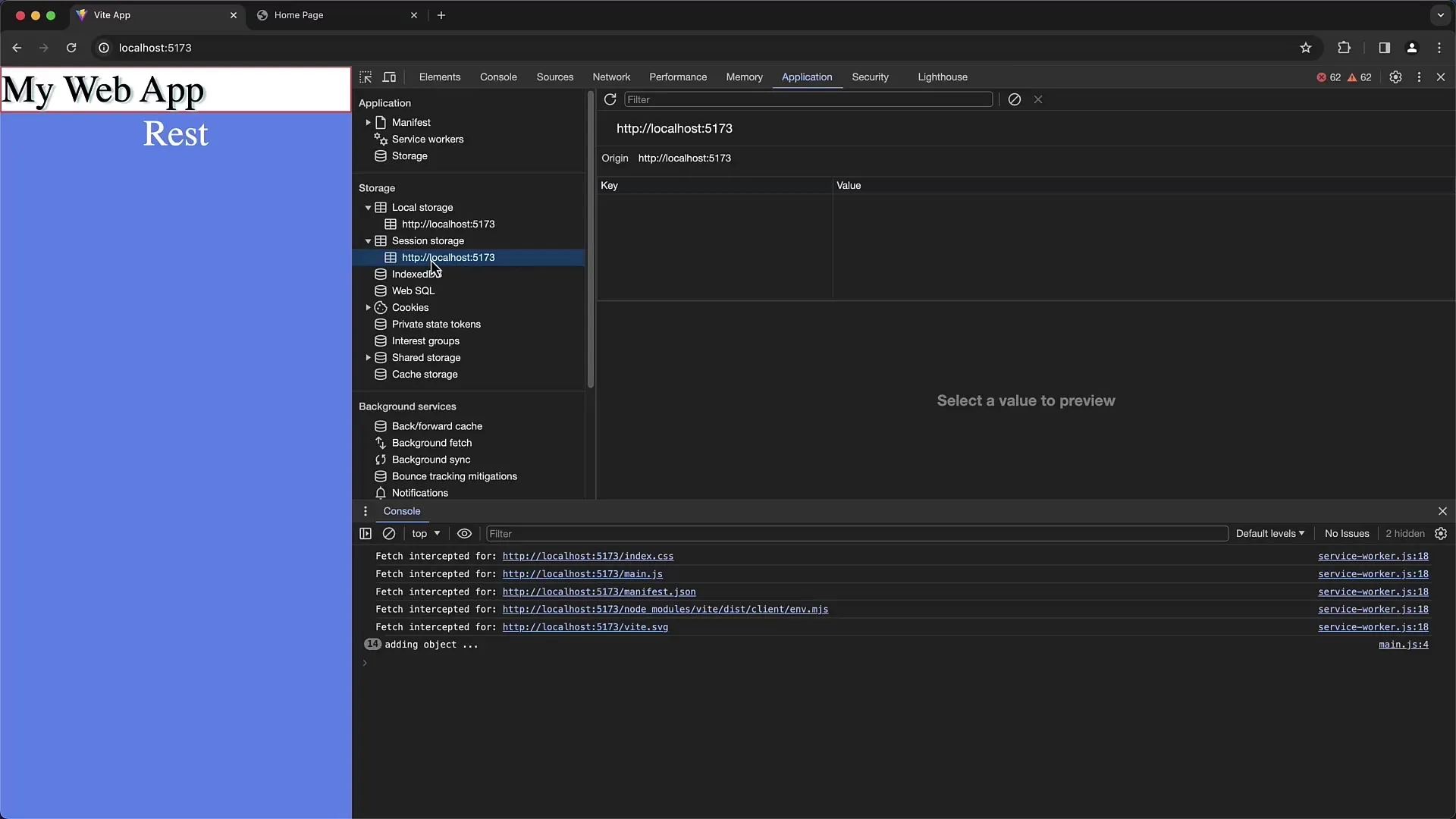Switch to the Security tab
This screenshot has width=1456, height=819.
pyautogui.click(x=870, y=77)
